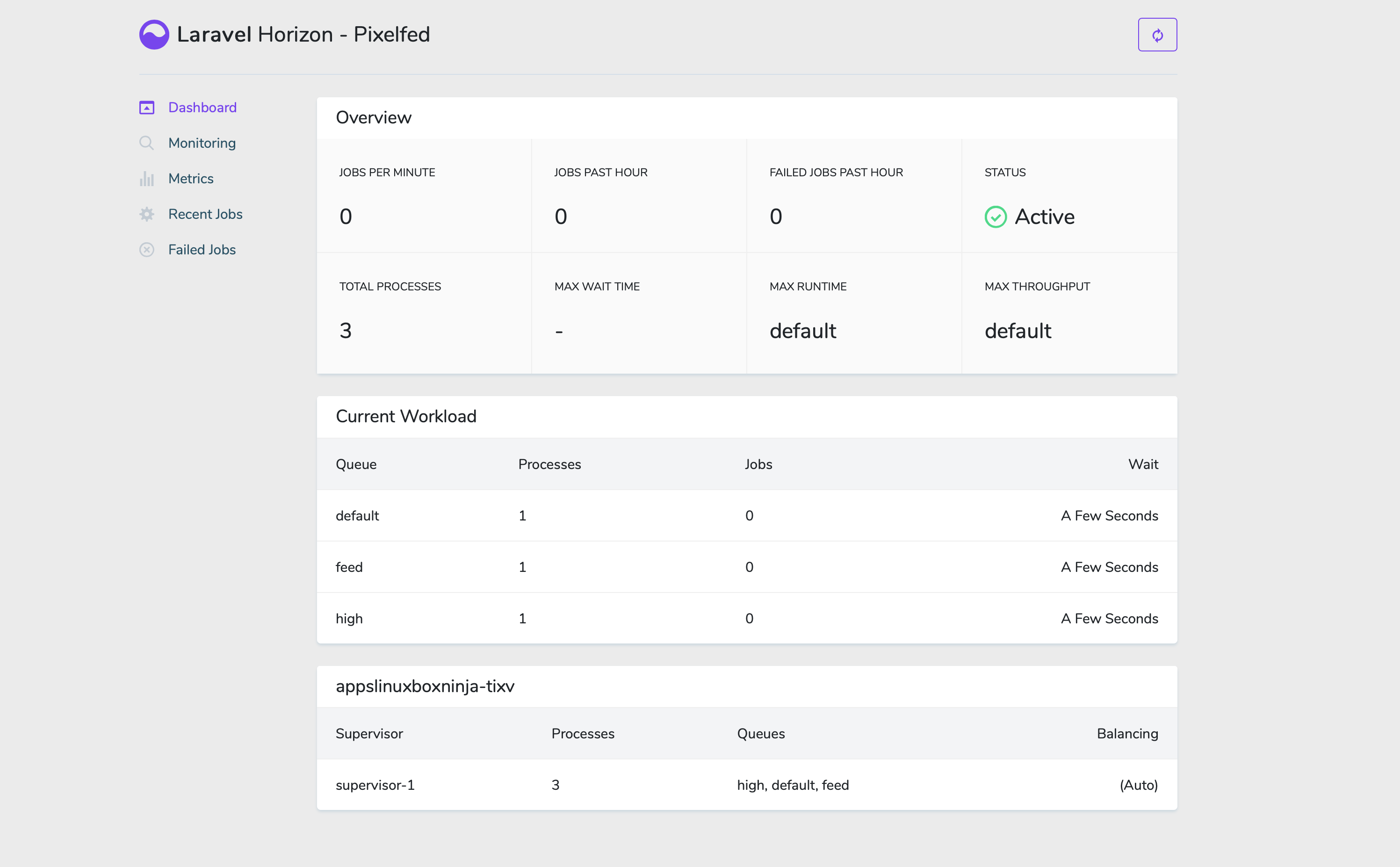1400x867 pixels.
Task: Click the Jobs Per Minute card
Action: [x=424, y=196]
